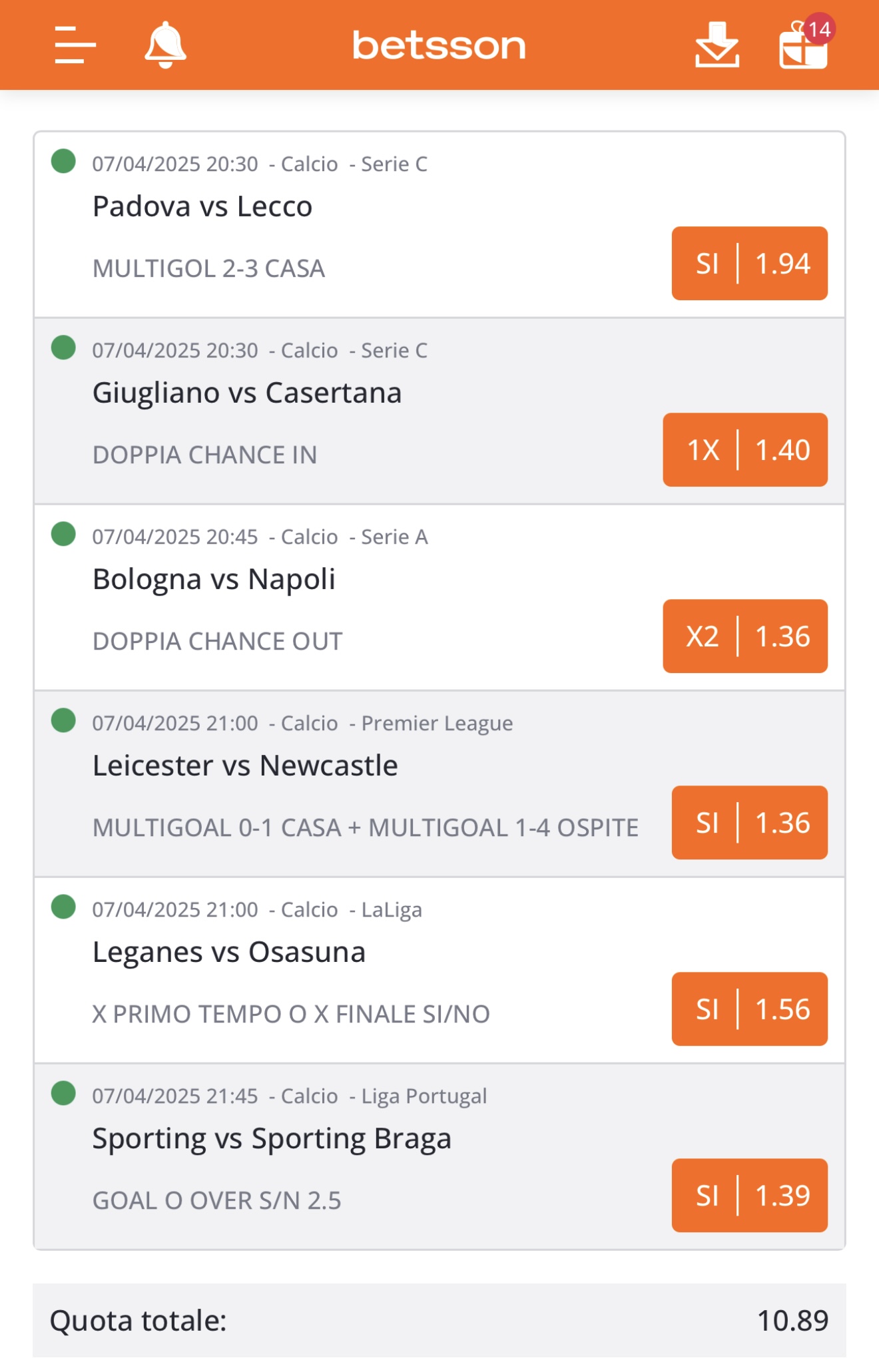Tap the green status dot for Padova vs Lecco
The image size is (879, 1372).
[x=63, y=161]
